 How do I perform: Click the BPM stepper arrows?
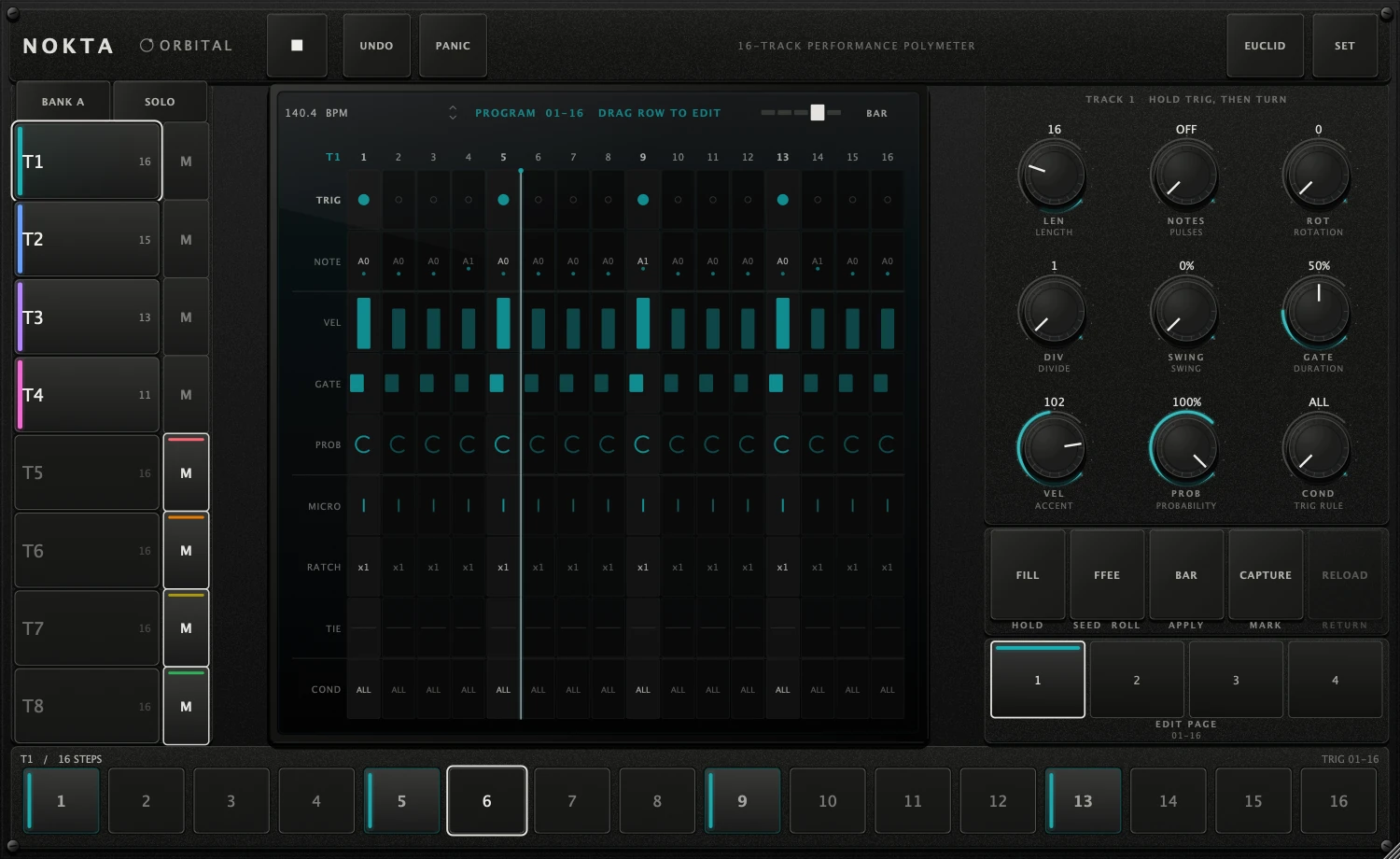pyautogui.click(x=453, y=112)
